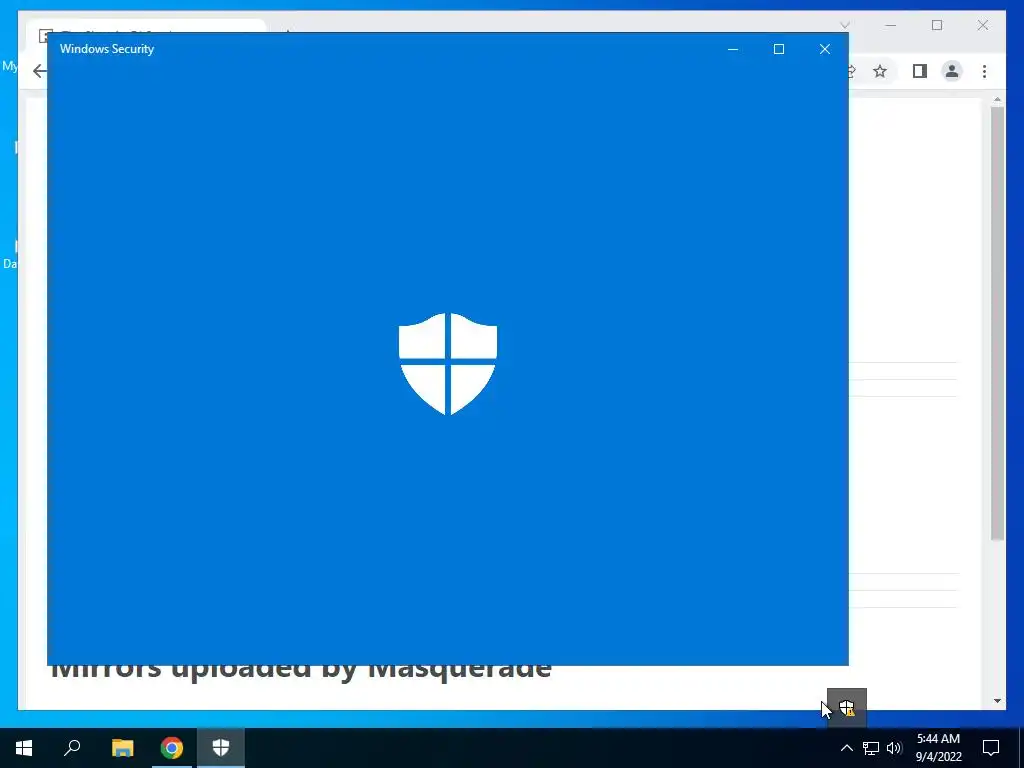The width and height of the screenshot is (1024, 768).
Task: Bookmark this page with the Chrome star
Action: click(880, 71)
